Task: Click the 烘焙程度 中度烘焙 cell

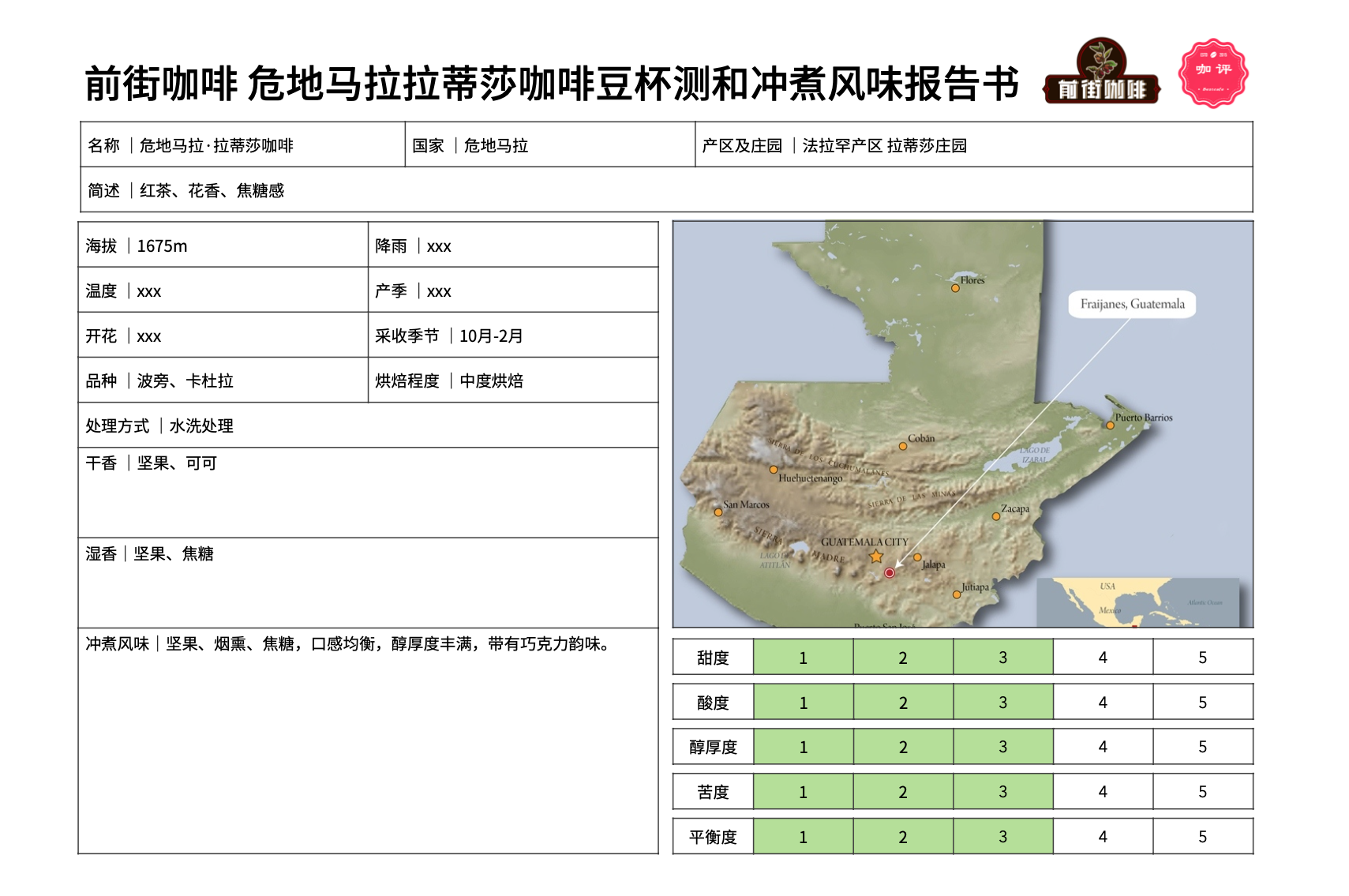Action: pos(513,380)
